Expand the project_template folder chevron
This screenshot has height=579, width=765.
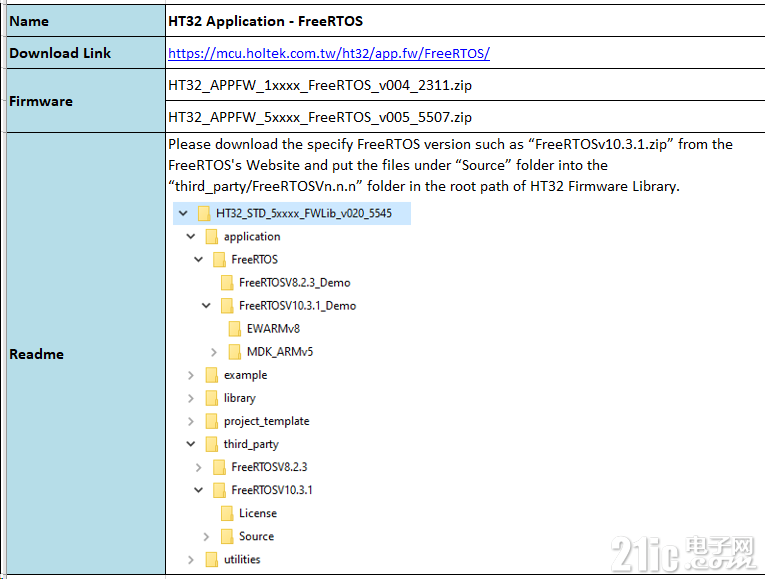pos(191,421)
